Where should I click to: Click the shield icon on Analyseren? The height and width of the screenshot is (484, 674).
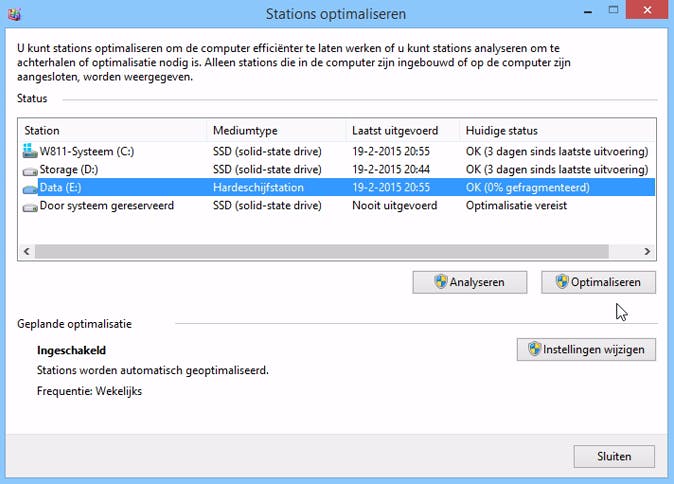pyautogui.click(x=440, y=283)
